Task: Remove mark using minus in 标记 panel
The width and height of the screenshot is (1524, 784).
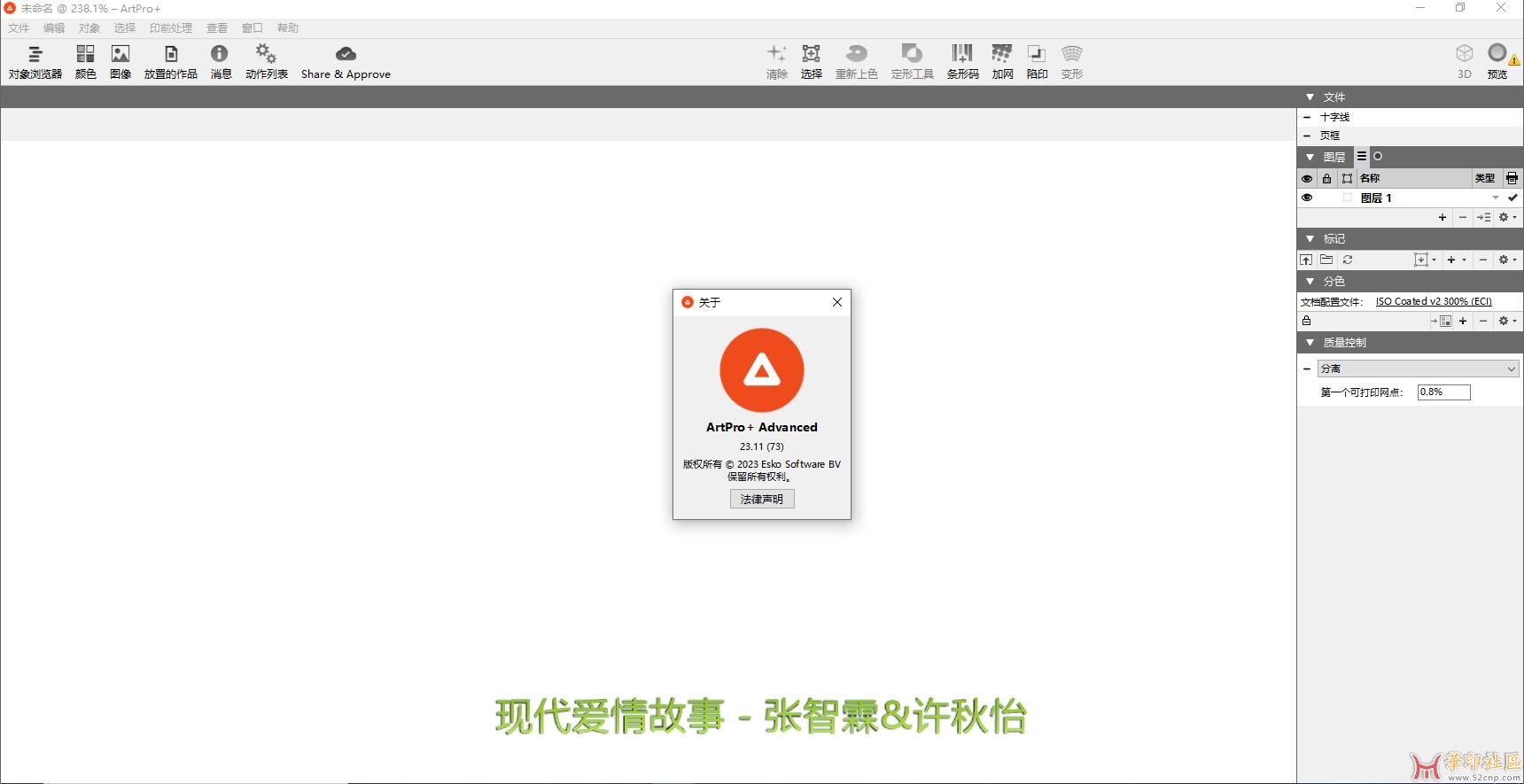Action: coord(1483,260)
